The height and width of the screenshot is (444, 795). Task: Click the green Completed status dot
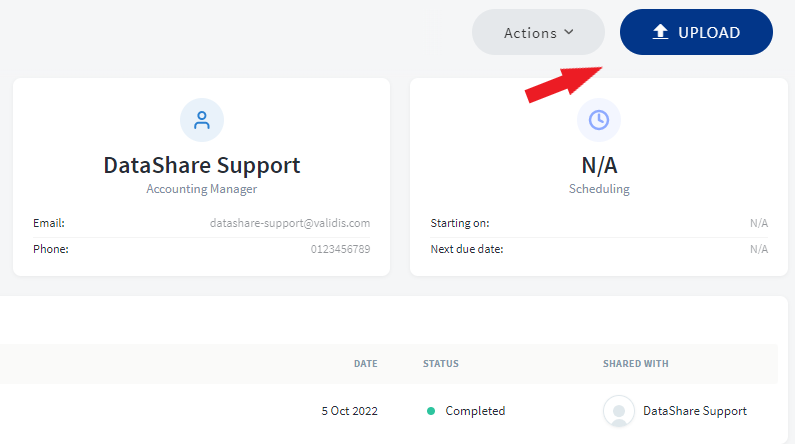tap(431, 411)
